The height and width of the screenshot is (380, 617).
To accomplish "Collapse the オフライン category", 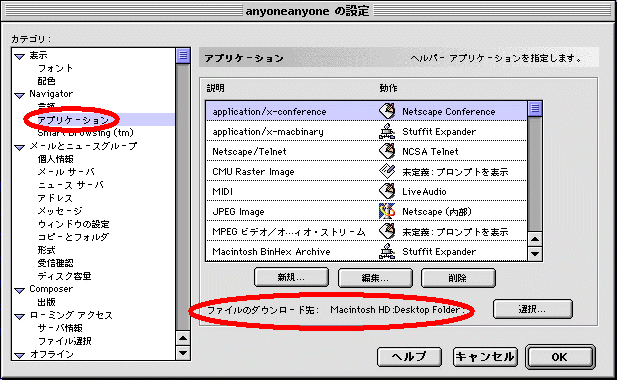I will coord(20,355).
